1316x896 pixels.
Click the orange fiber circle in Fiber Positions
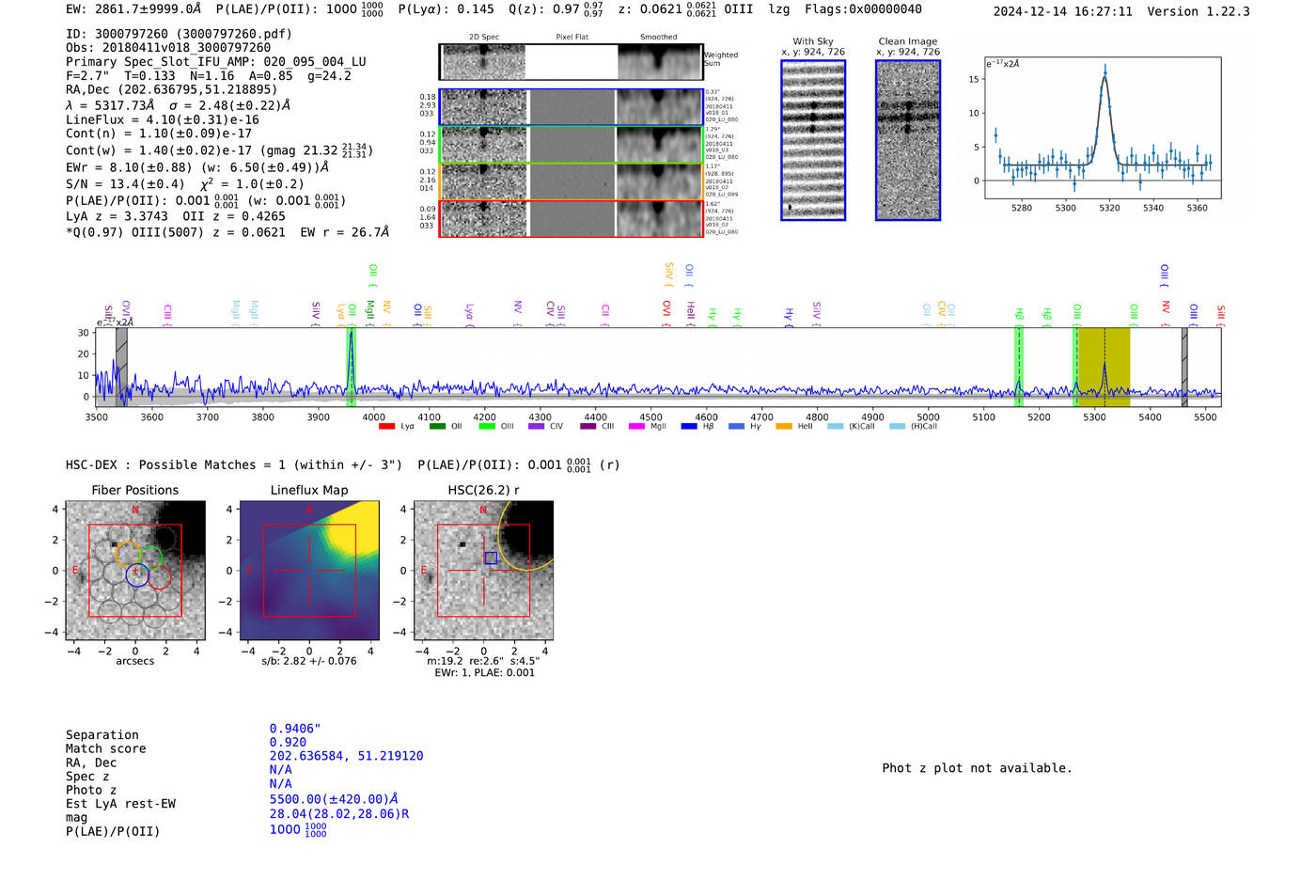click(128, 553)
